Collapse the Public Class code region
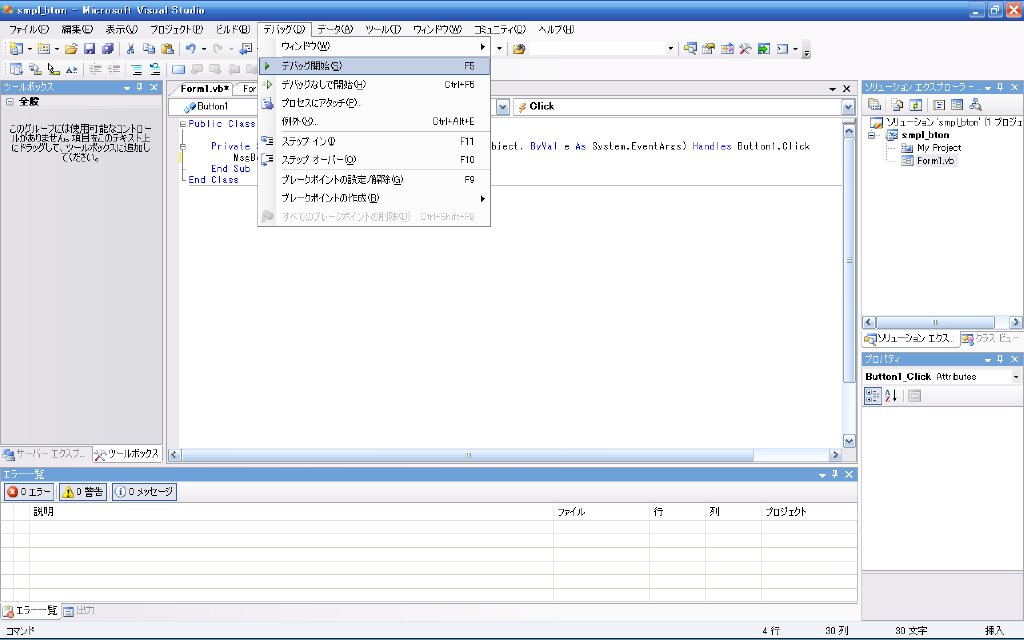Viewport: 1024px width, 640px height. click(183, 123)
